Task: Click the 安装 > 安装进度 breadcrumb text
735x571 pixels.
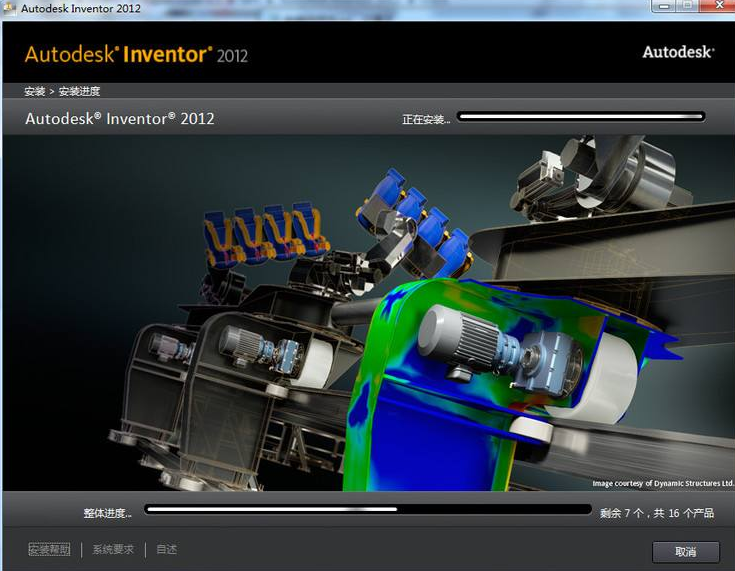Action: click(62, 91)
